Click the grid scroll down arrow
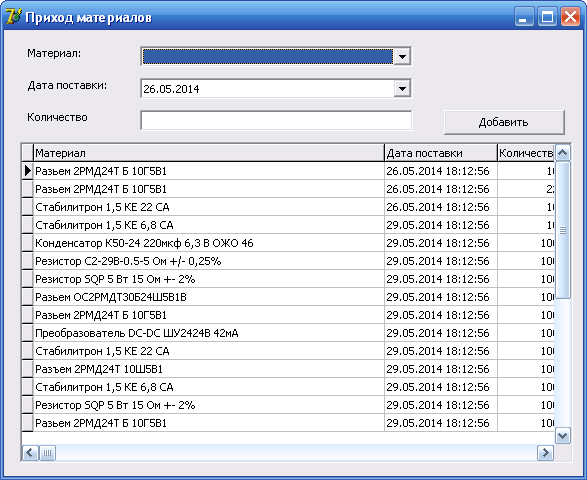The height and width of the screenshot is (480, 587). (563, 435)
